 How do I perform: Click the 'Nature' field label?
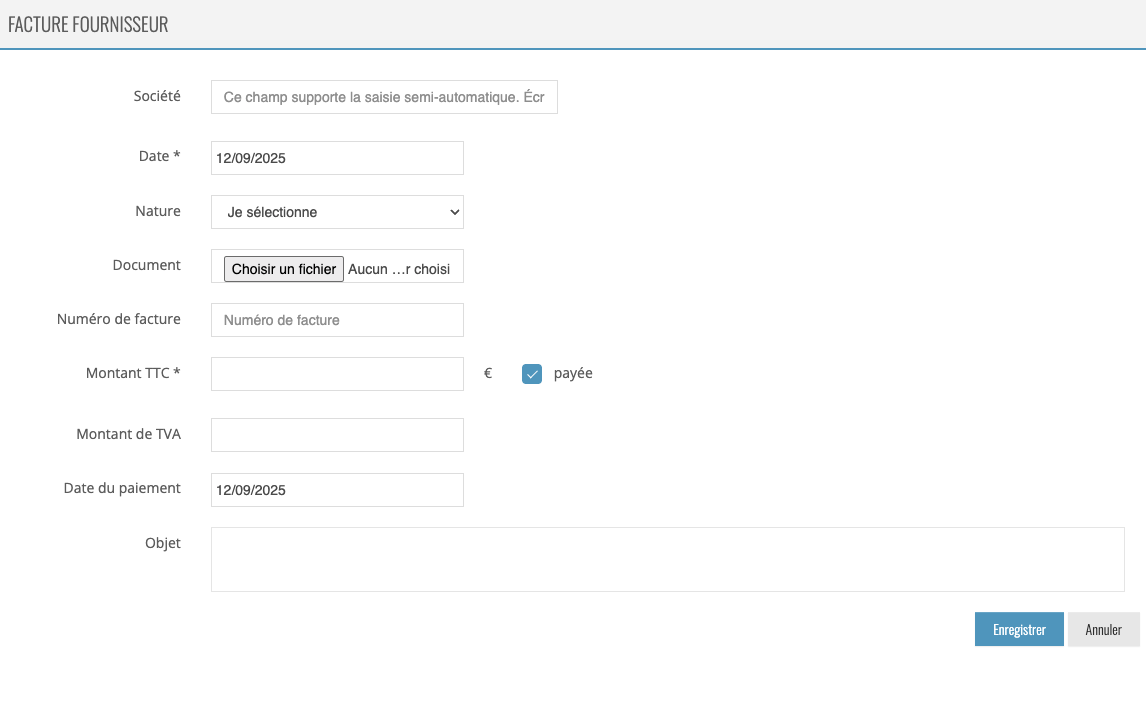click(x=158, y=211)
